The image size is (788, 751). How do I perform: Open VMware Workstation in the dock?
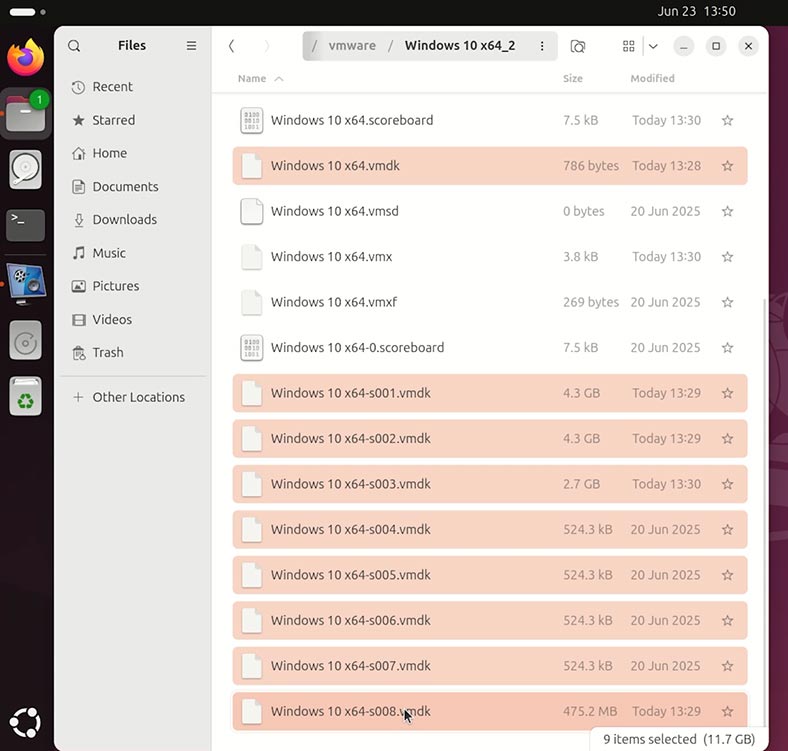click(26, 284)
